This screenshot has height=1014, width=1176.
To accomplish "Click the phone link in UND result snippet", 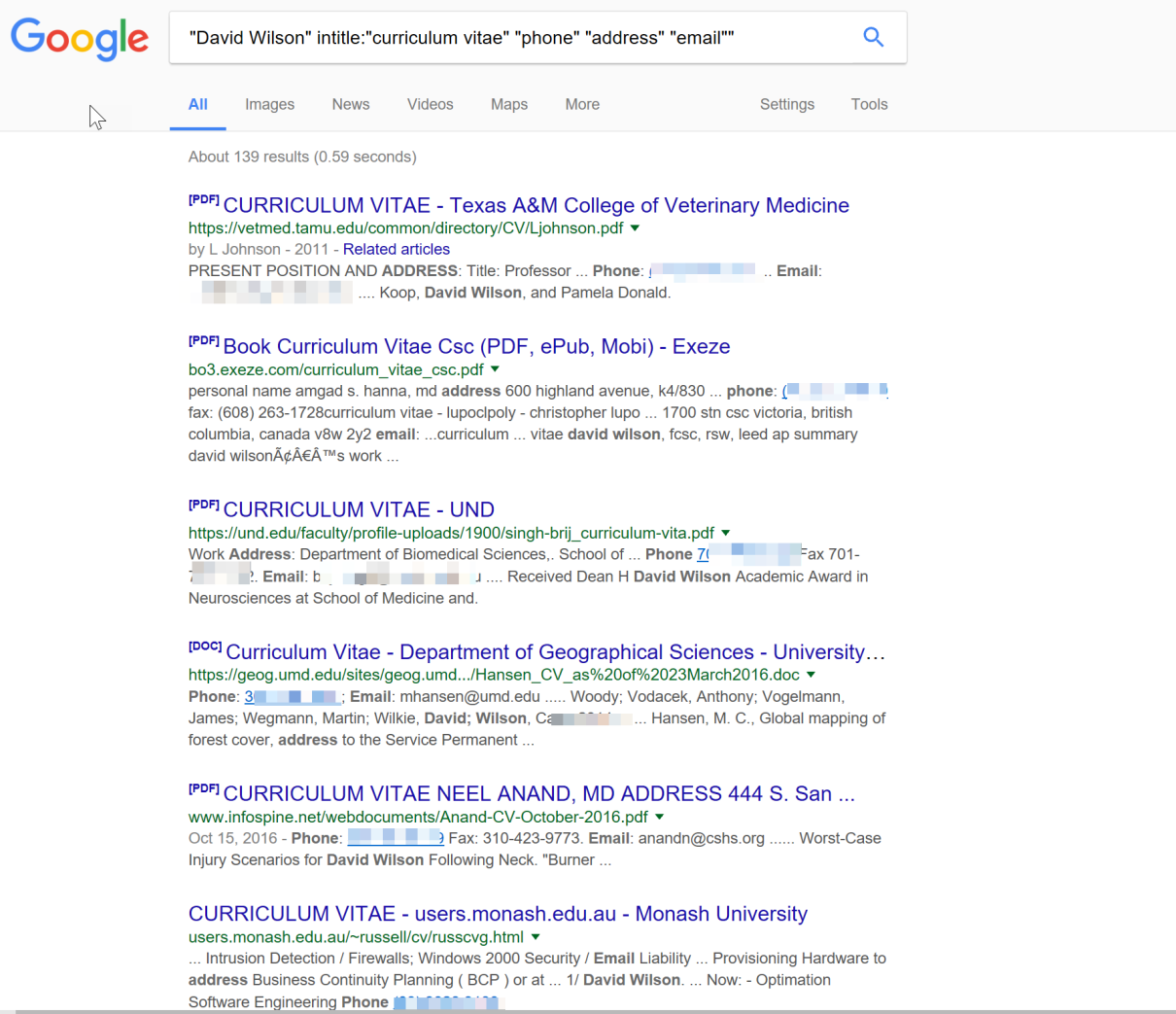I will click(x=749, y=554).
